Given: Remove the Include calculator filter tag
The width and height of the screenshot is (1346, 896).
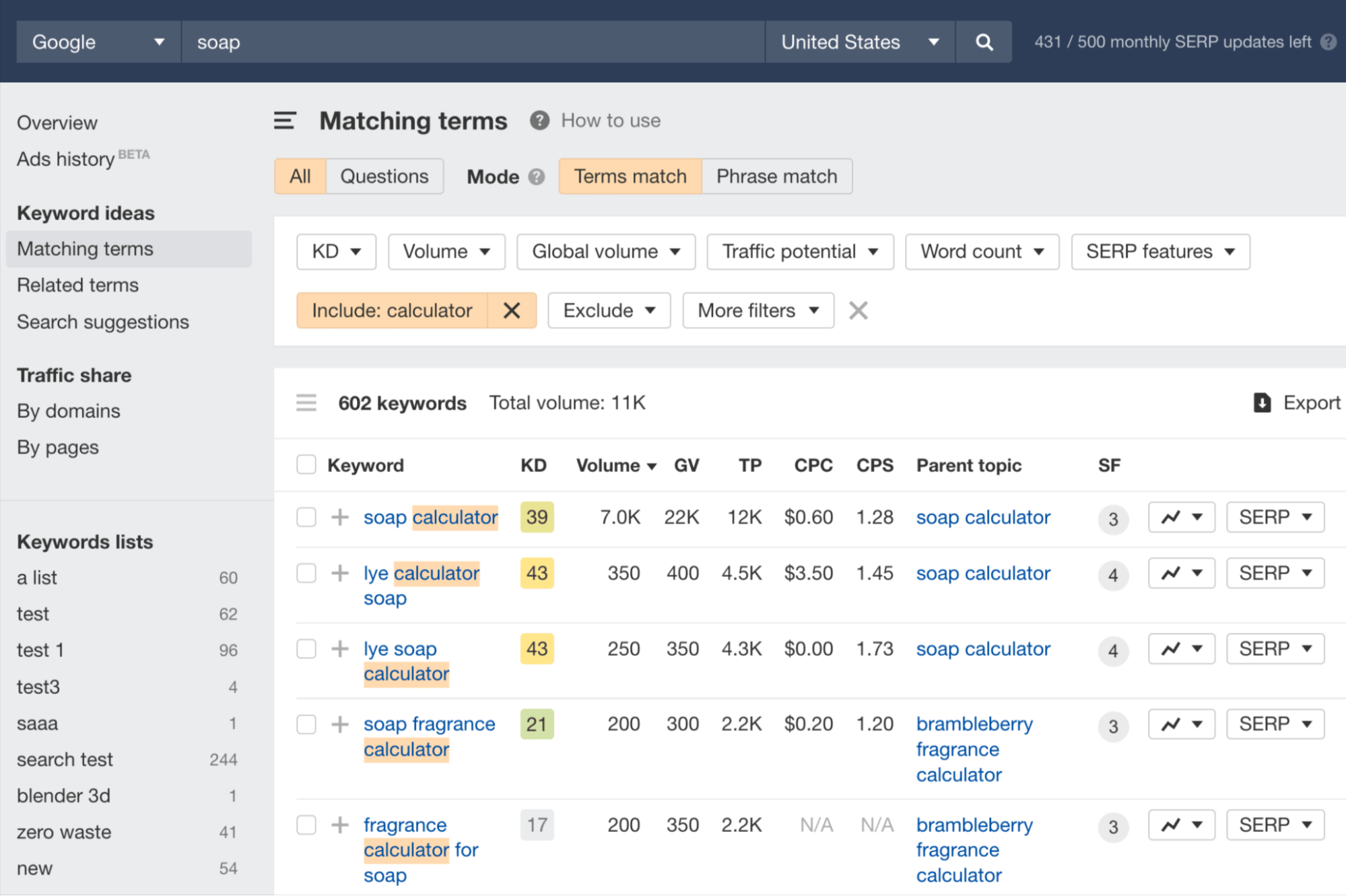Looking at the screenshot, I should (510, 310).
